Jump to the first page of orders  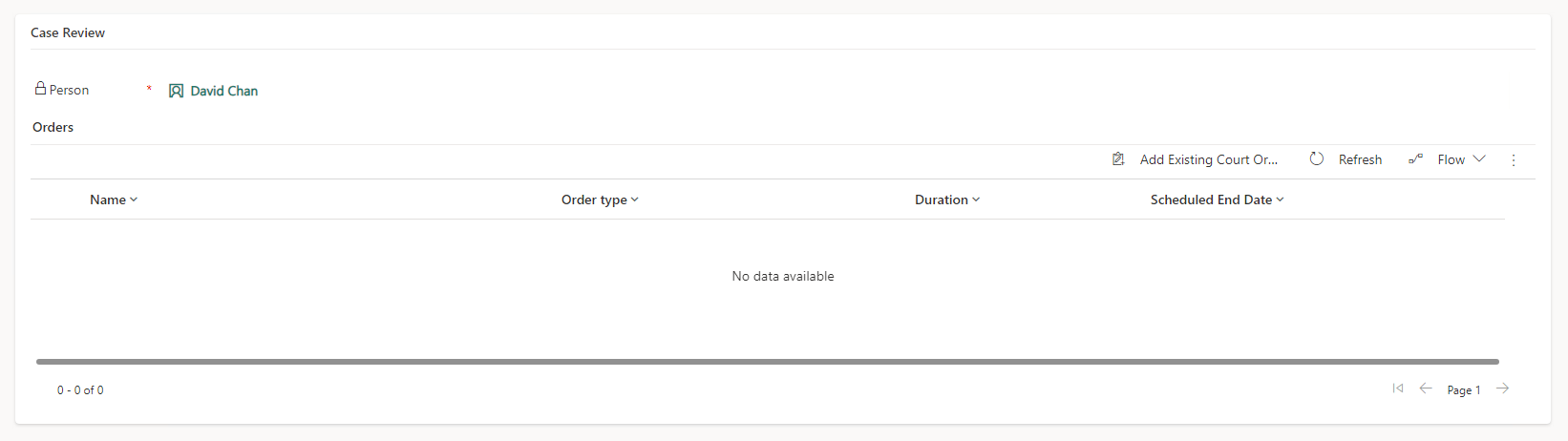[x=1398, y=388]
